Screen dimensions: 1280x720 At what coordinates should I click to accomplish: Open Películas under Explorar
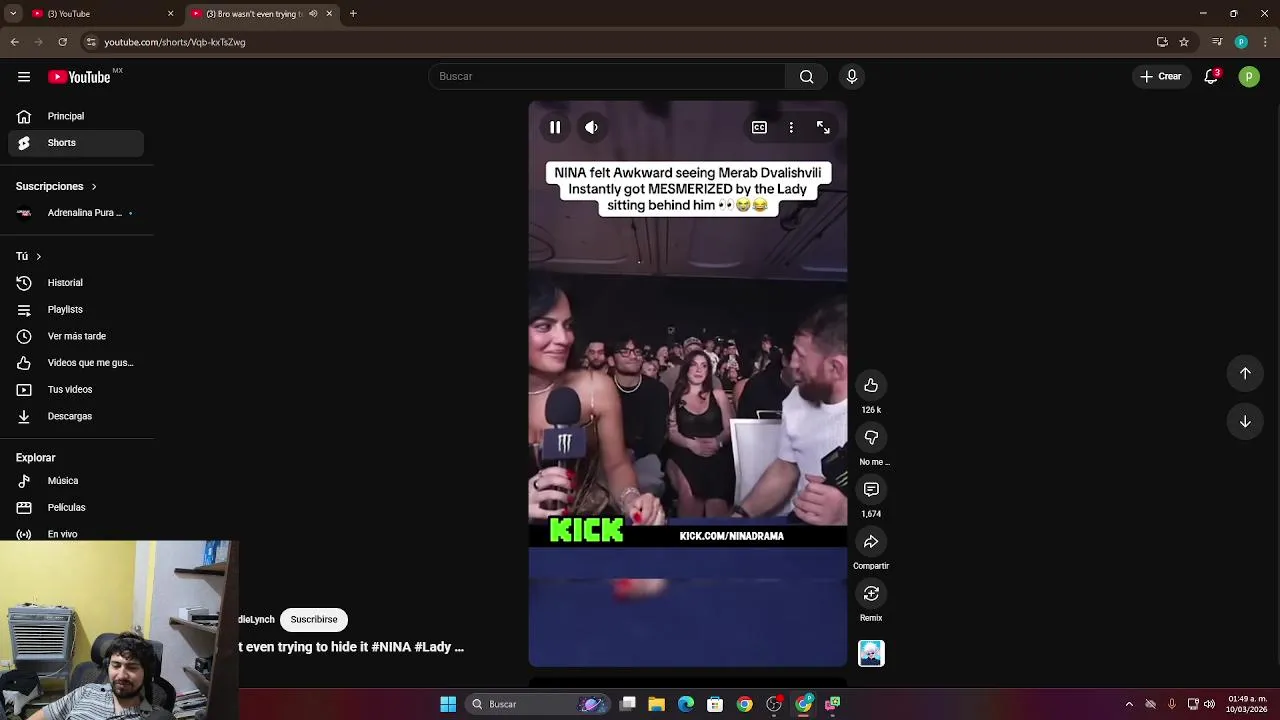click(76, 508)
